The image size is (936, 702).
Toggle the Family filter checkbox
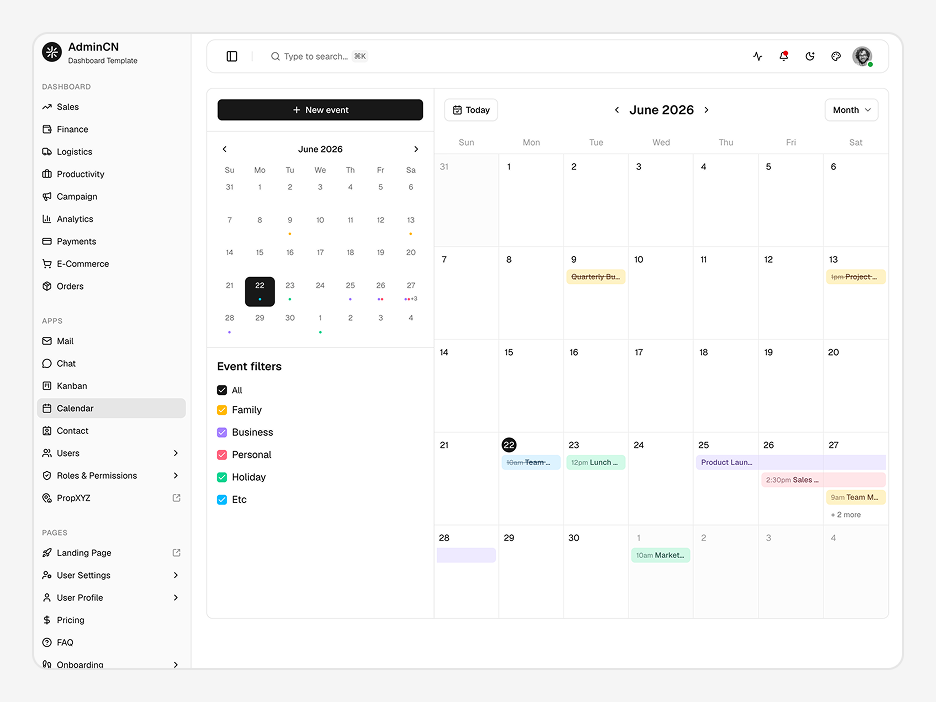pyautogui.click(x=222, y=410)
